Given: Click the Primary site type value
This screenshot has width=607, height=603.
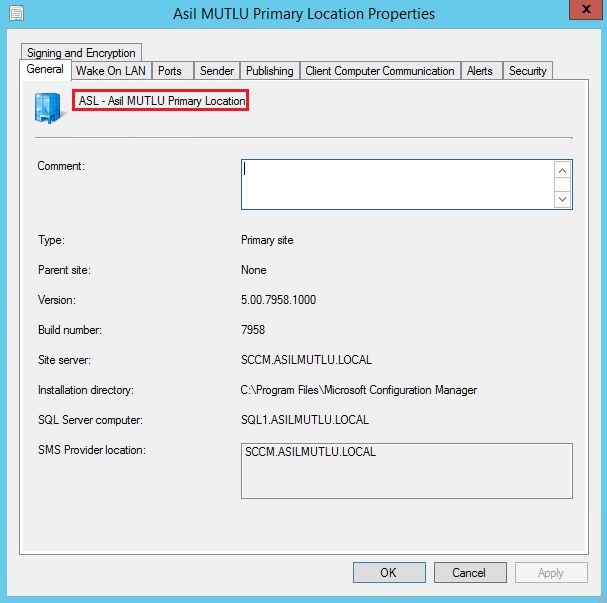Looking at the screenshot, I should pos(267,240).
